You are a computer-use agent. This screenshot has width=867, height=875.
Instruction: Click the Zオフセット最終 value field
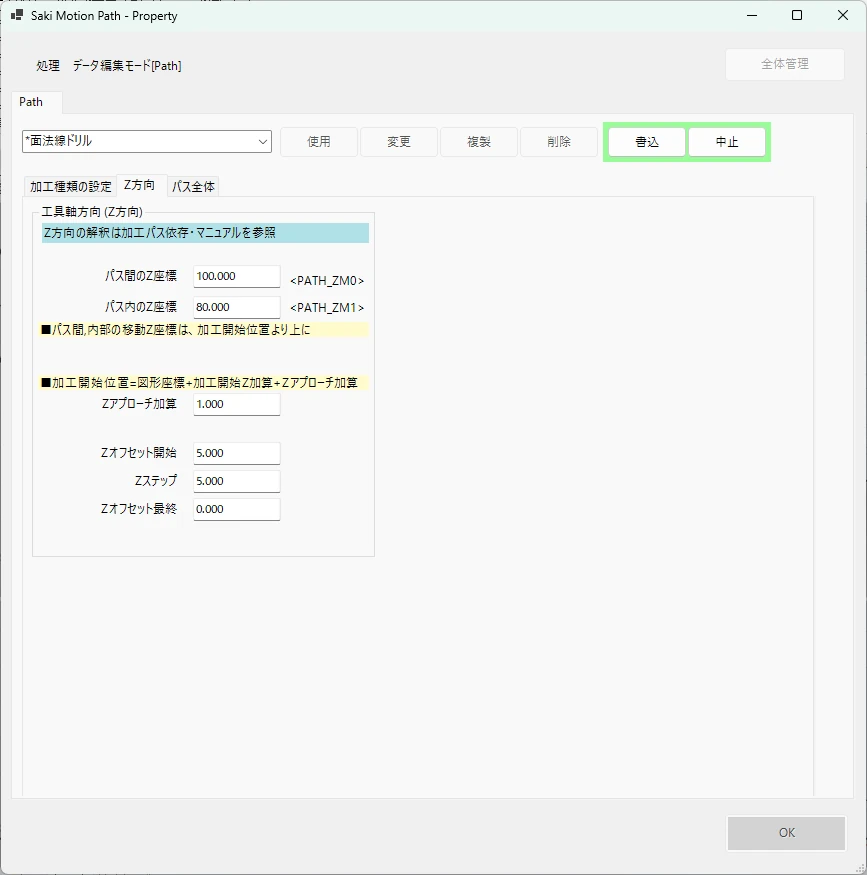click(237, 509)
